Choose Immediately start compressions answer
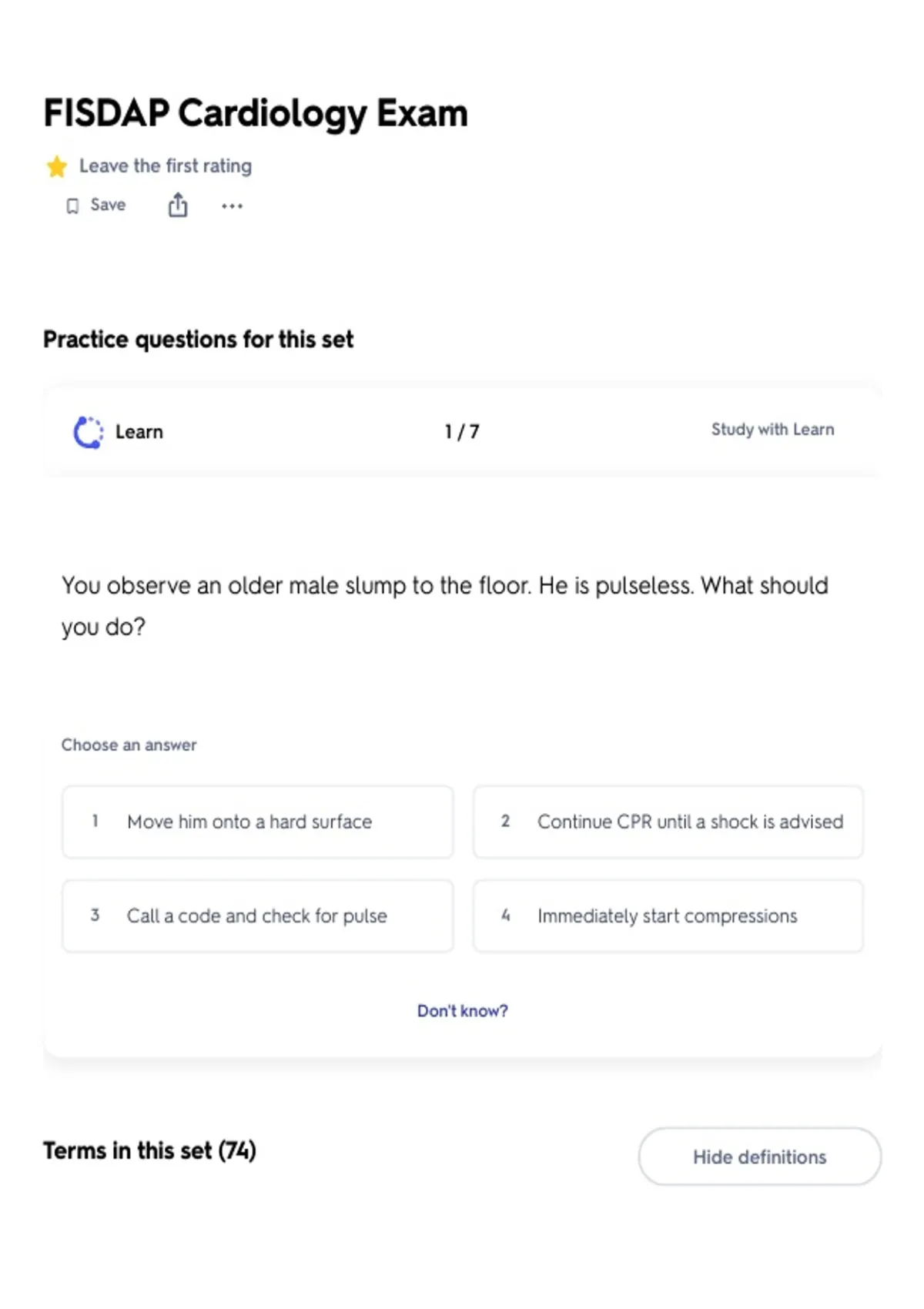The height and width of the screenshot is (1309, 924). click(x=668, y=916)
